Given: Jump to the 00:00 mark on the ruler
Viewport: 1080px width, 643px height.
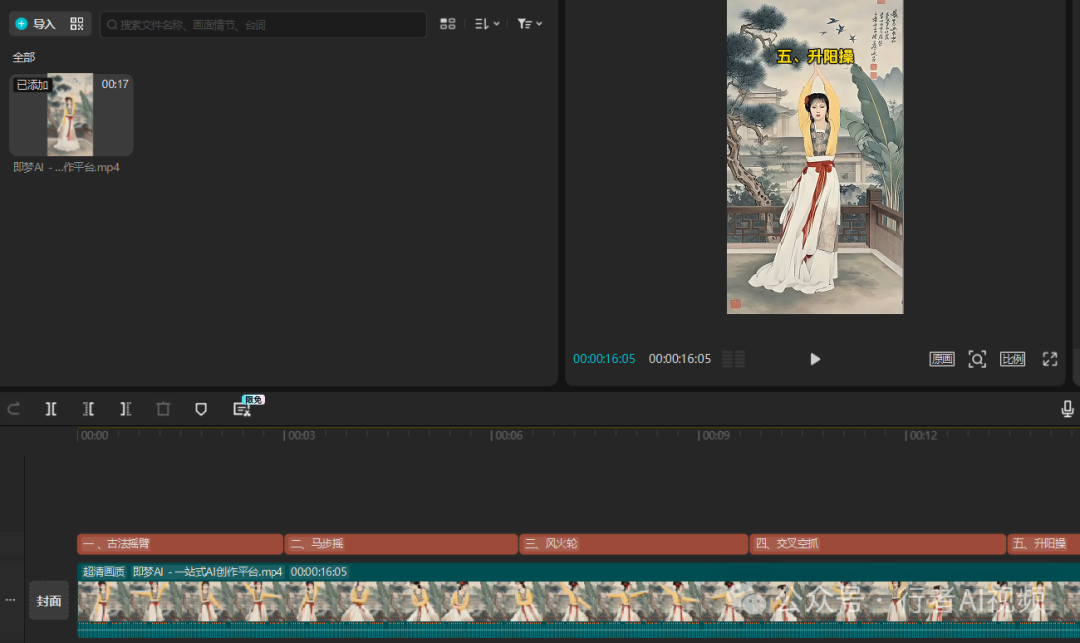Looking at the screenshot, I should coord(93,435).
